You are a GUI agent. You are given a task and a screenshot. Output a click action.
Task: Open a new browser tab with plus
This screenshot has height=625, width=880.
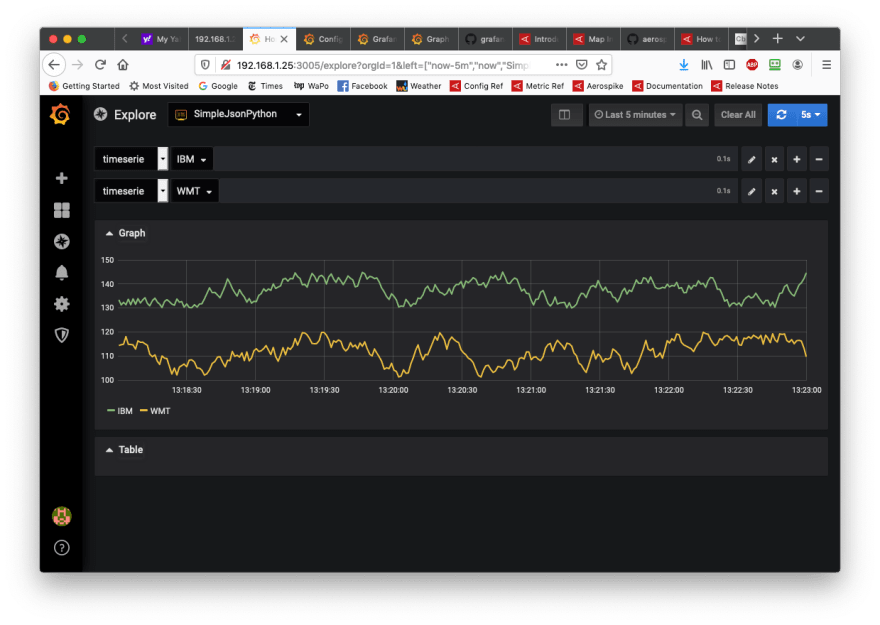point(777,39)
